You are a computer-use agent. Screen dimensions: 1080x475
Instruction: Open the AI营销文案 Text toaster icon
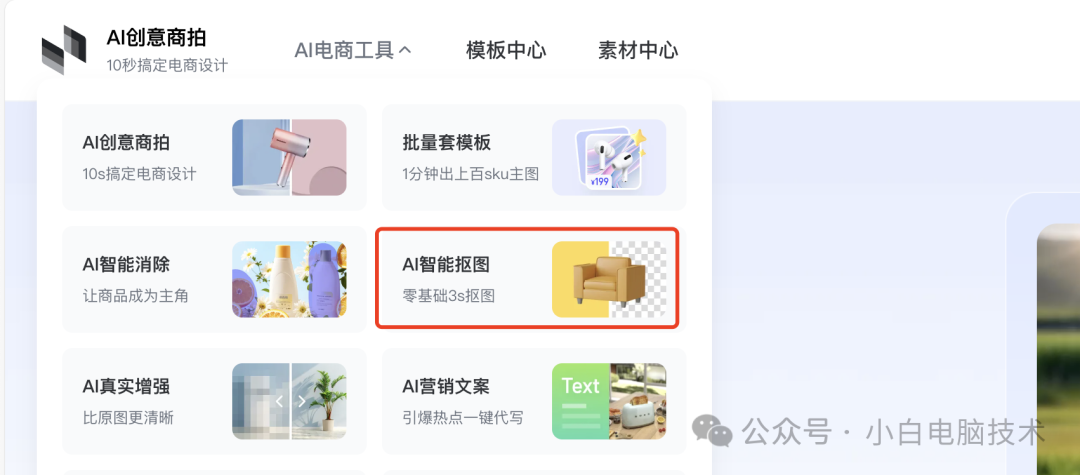click(609, 401)
